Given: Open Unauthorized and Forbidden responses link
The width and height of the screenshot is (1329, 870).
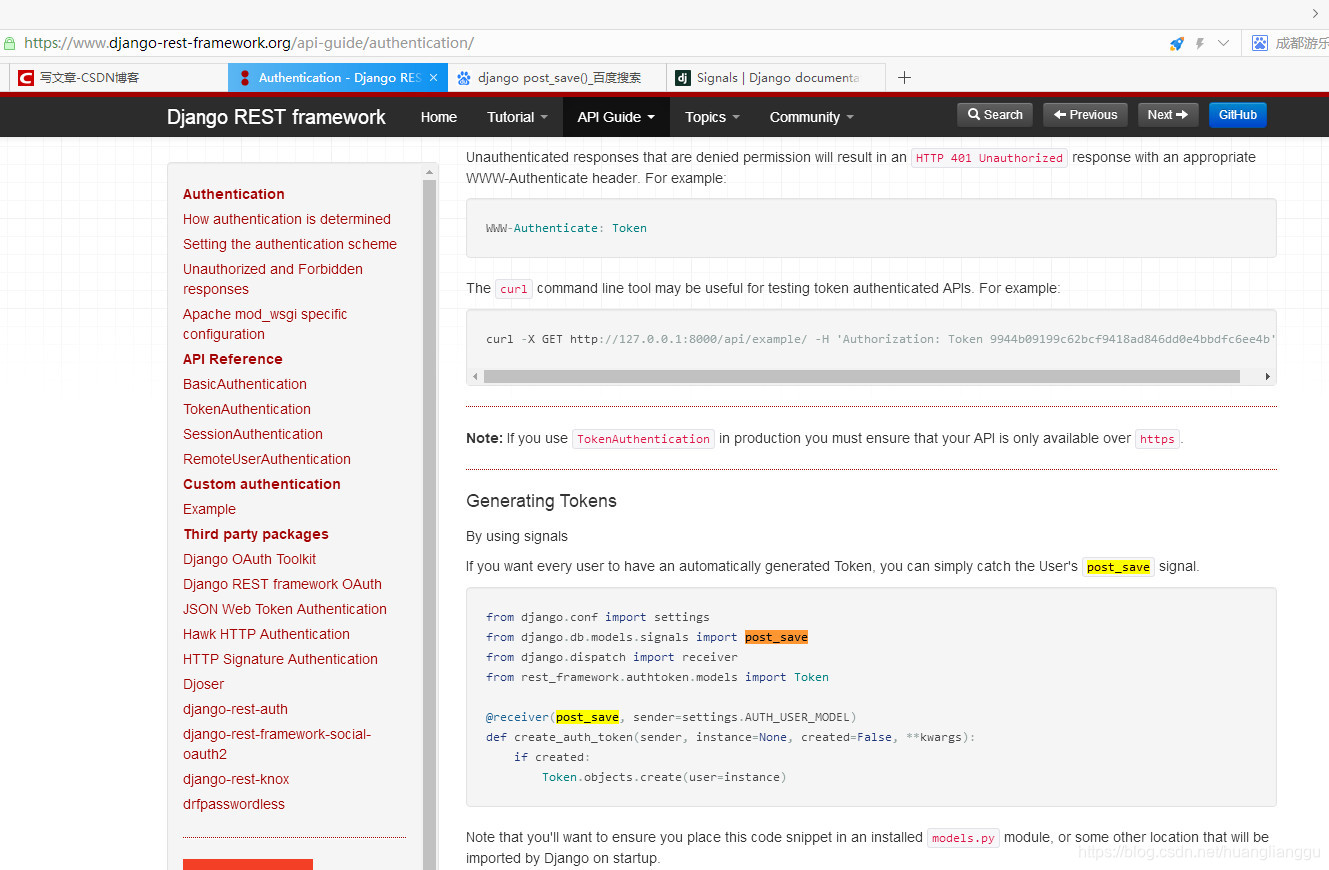Looking at the screenshot, I should (273, 279).
